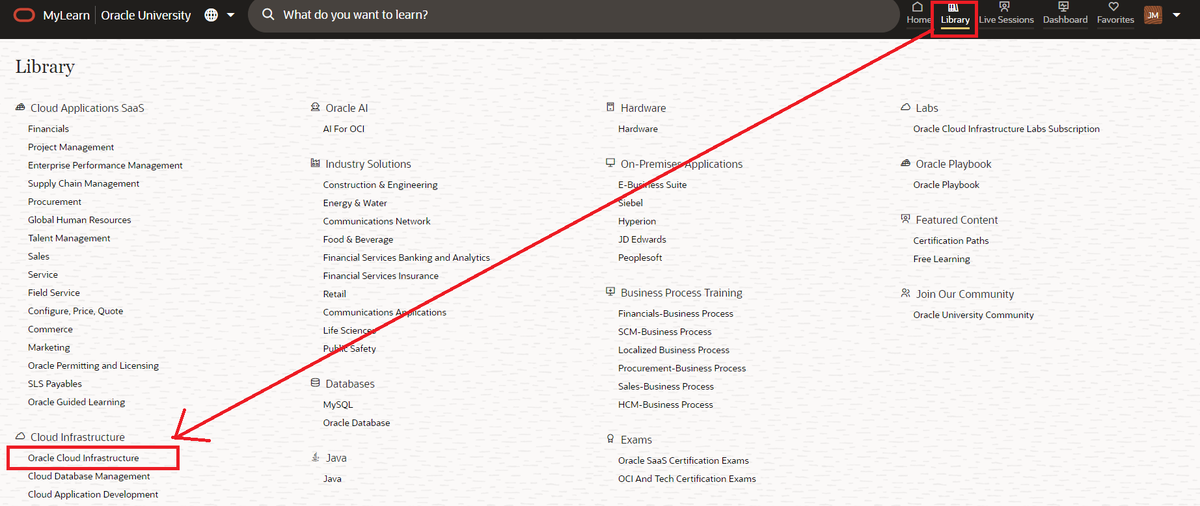Click the Featured Content category icon

pyautogui.click(x=906, y=219)
